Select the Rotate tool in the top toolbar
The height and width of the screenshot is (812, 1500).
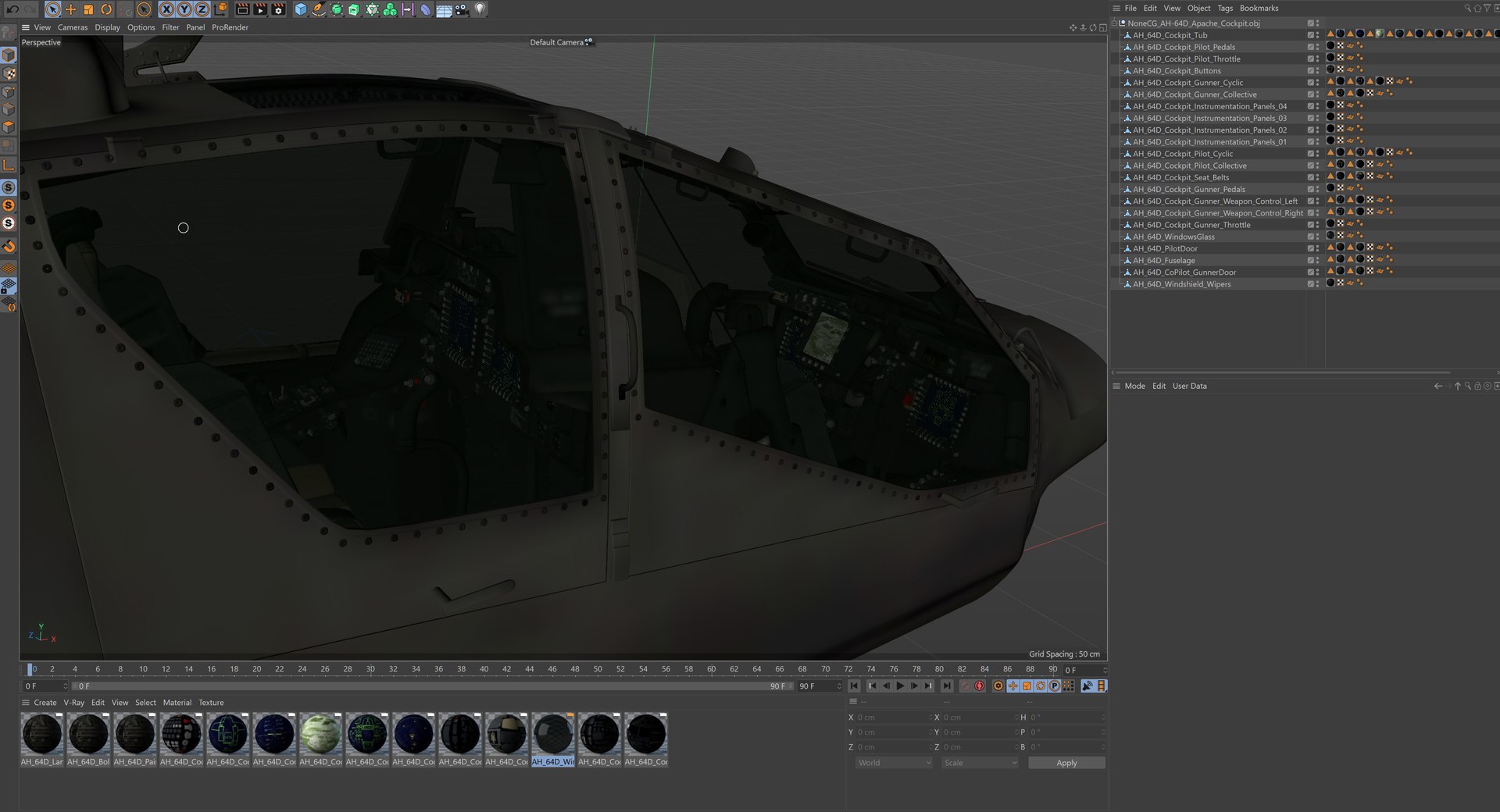pyautogui.click(x=106, y=9)
